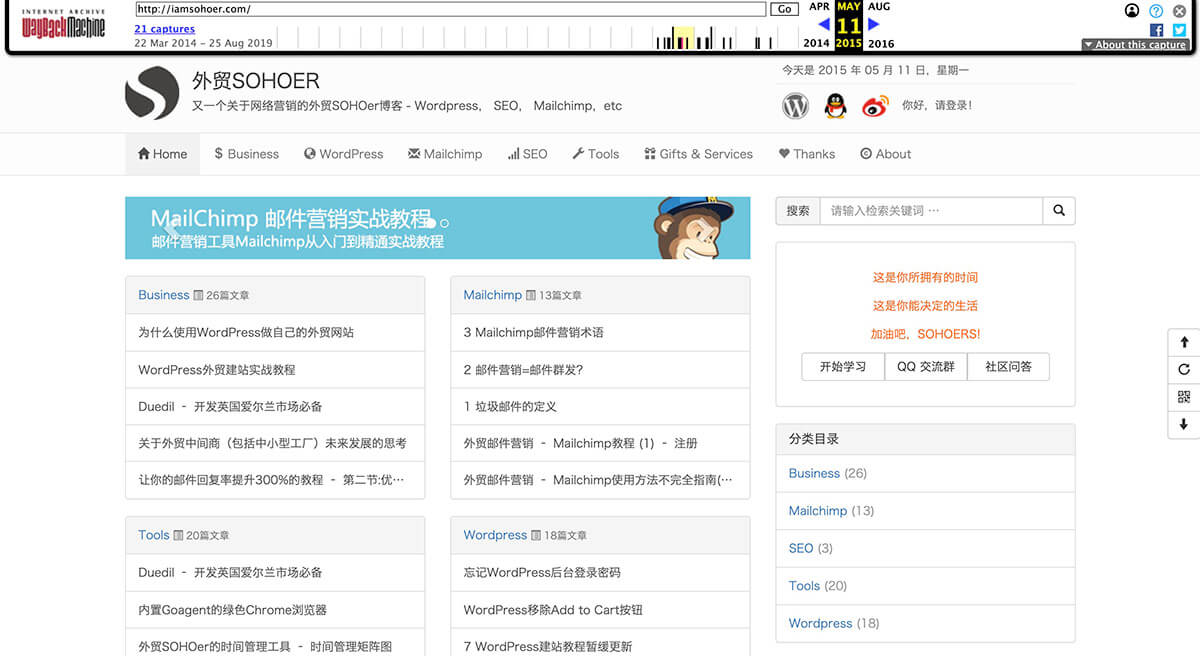The width and height of the screenshot is (1200, 656).
Task: Click the keyword search input field
Action: 931,211
